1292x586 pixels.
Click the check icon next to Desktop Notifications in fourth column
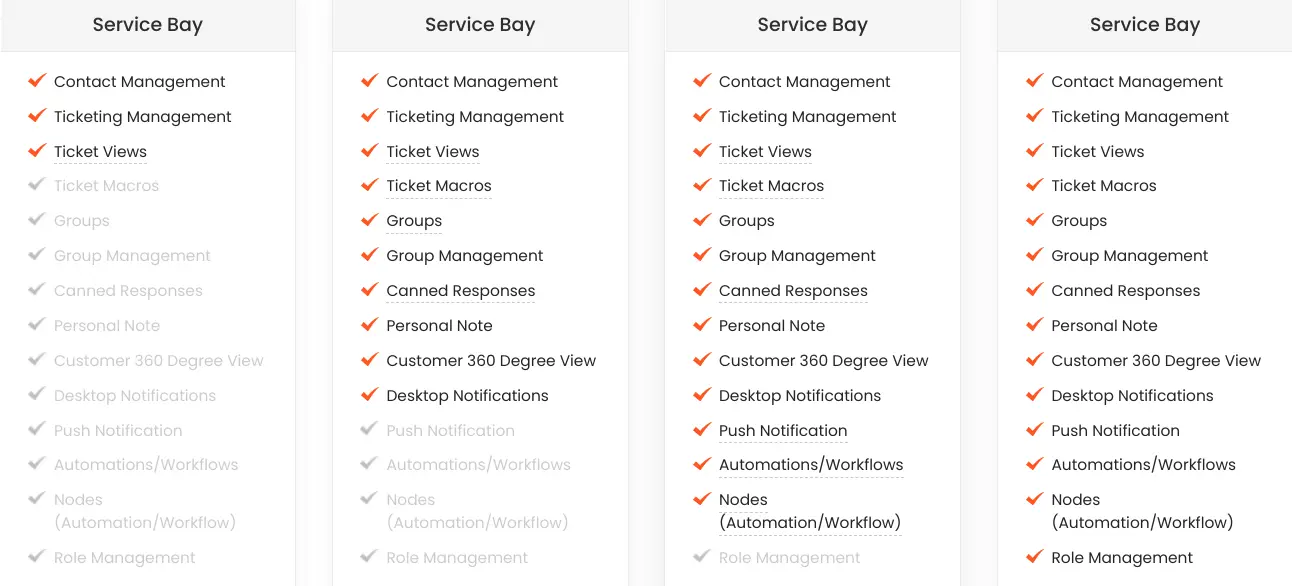coord(1034,395)
